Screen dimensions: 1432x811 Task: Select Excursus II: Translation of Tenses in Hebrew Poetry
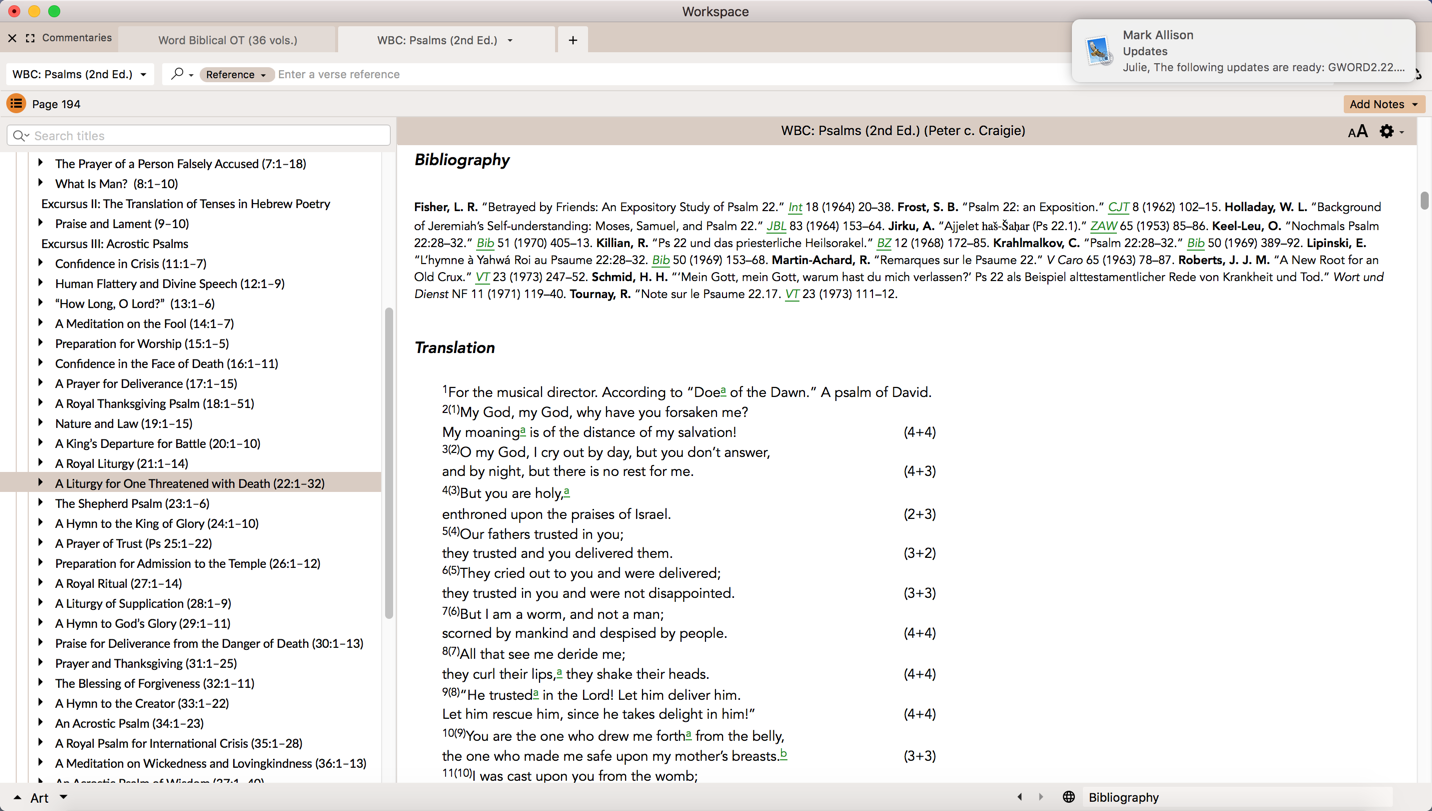185,203
